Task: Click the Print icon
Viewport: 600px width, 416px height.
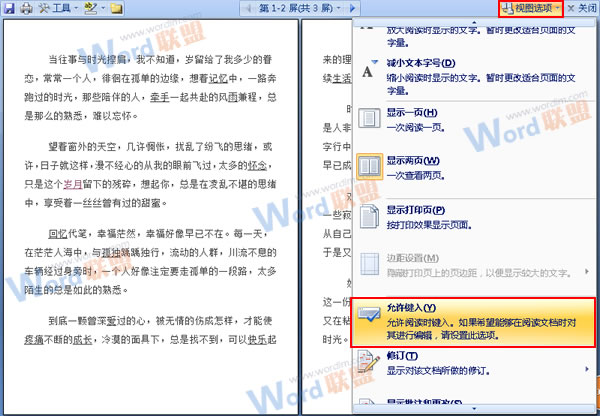Action: (26, 8)
